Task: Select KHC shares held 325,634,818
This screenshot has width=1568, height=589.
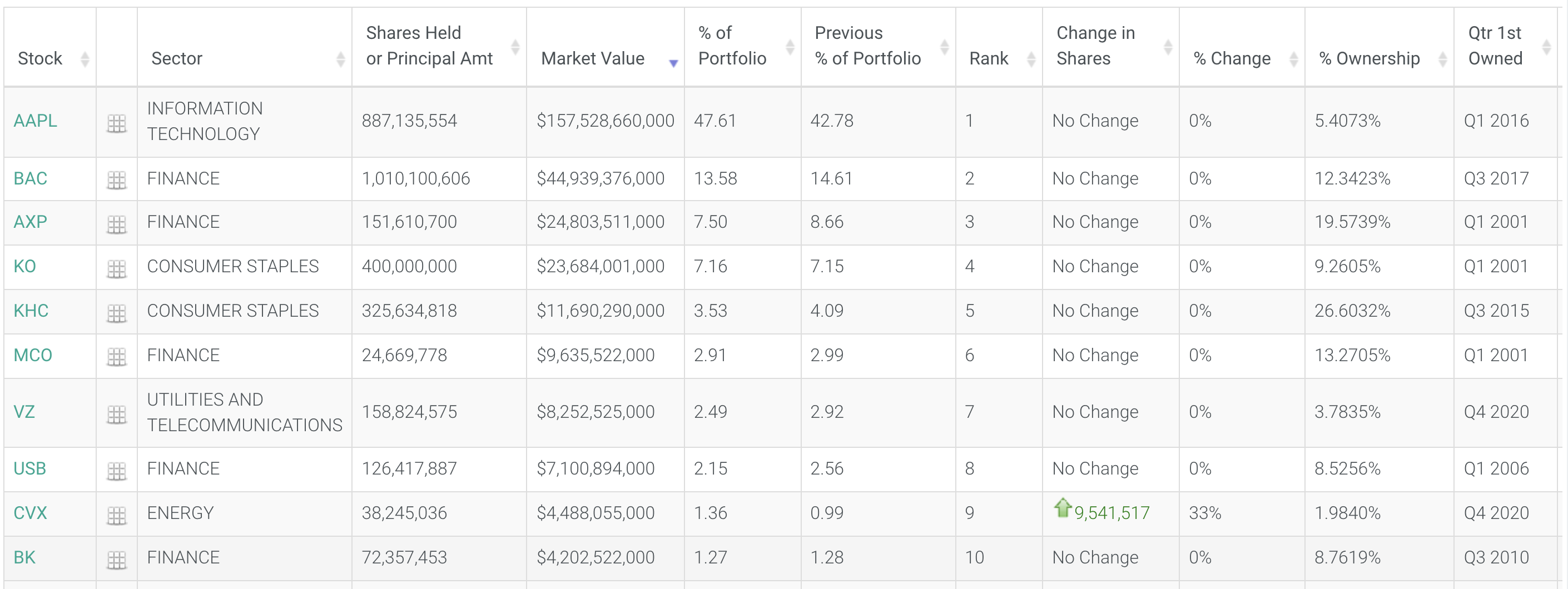Action: click(409, 310)
